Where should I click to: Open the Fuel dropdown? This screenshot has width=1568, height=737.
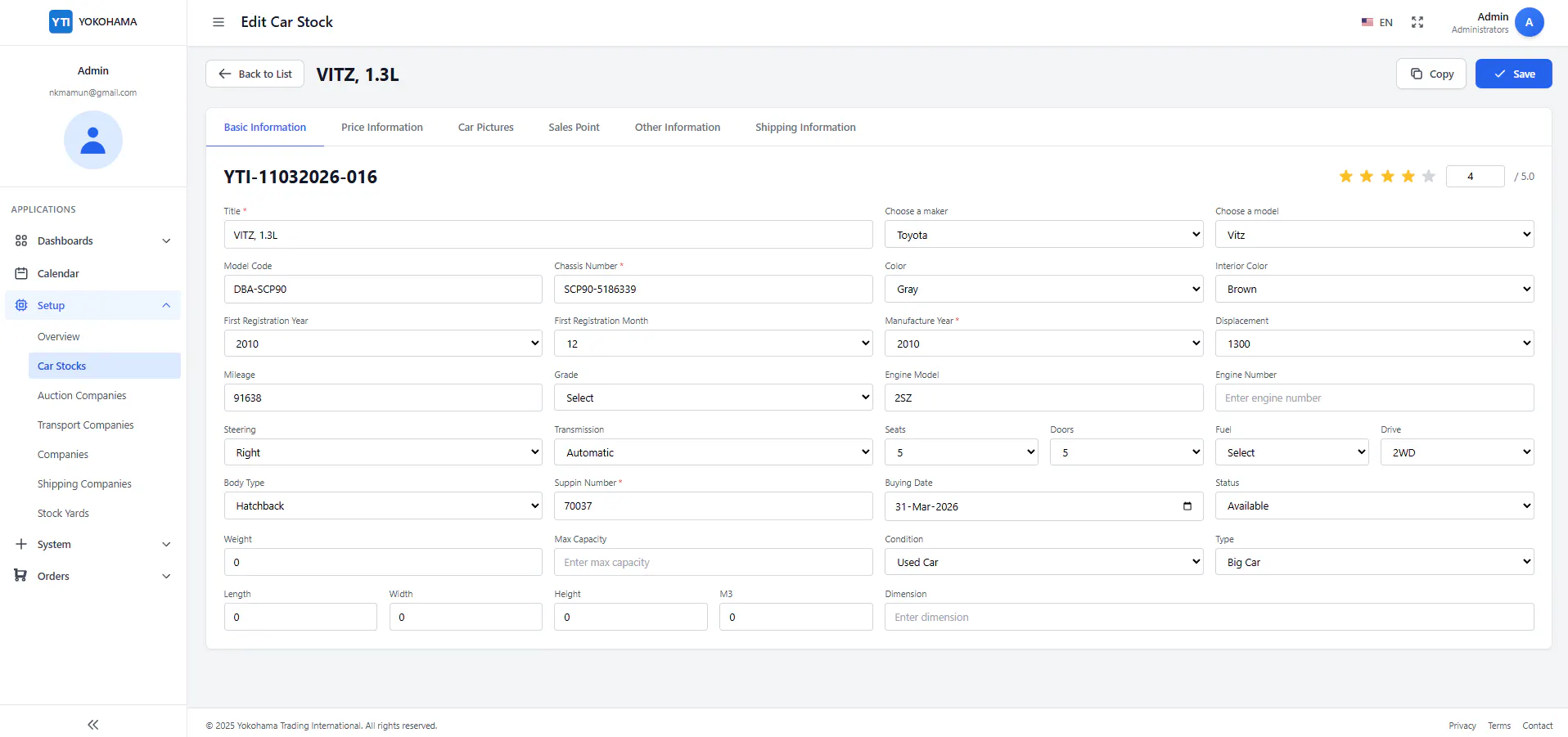(x=1291, y=452)
